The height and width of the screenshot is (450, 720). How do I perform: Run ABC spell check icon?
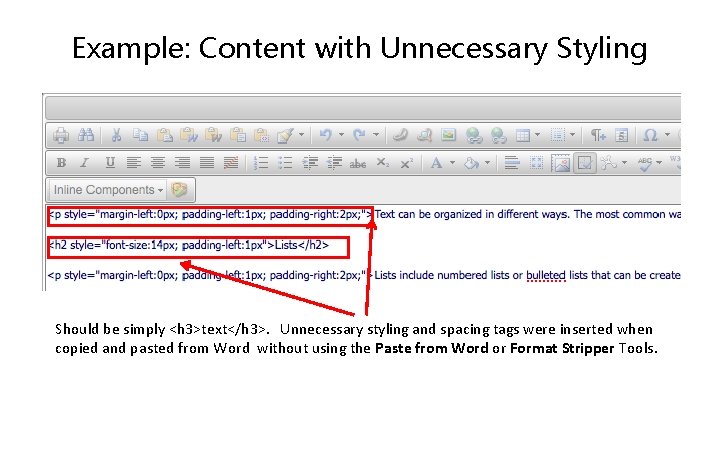pyautogui.click(x=645, y=163)
